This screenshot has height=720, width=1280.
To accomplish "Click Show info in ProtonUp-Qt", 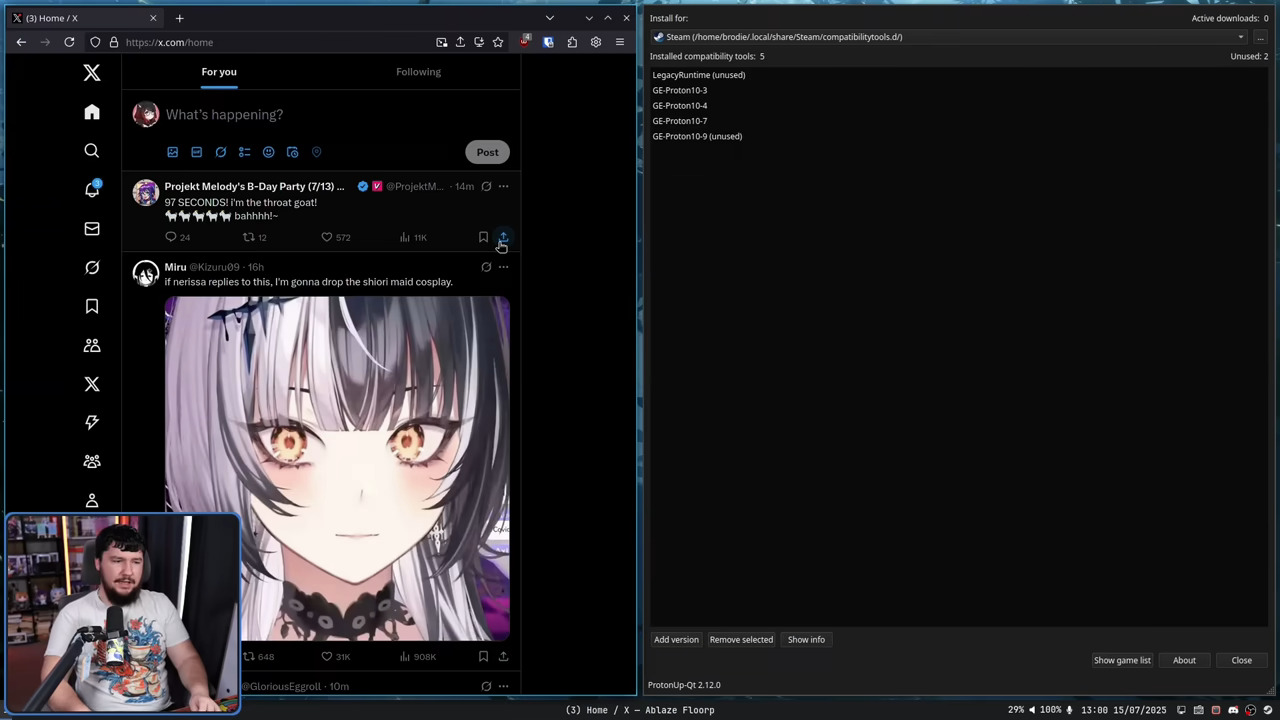I will (x=806, y=640).
